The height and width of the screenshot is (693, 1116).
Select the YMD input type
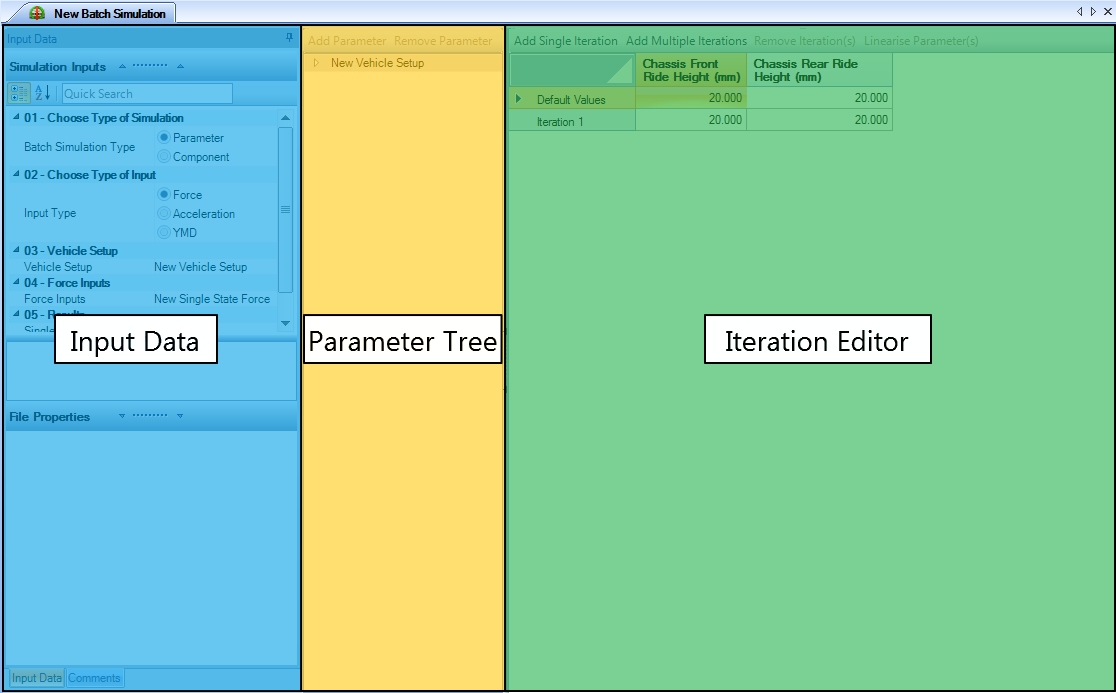coord(164,233)
